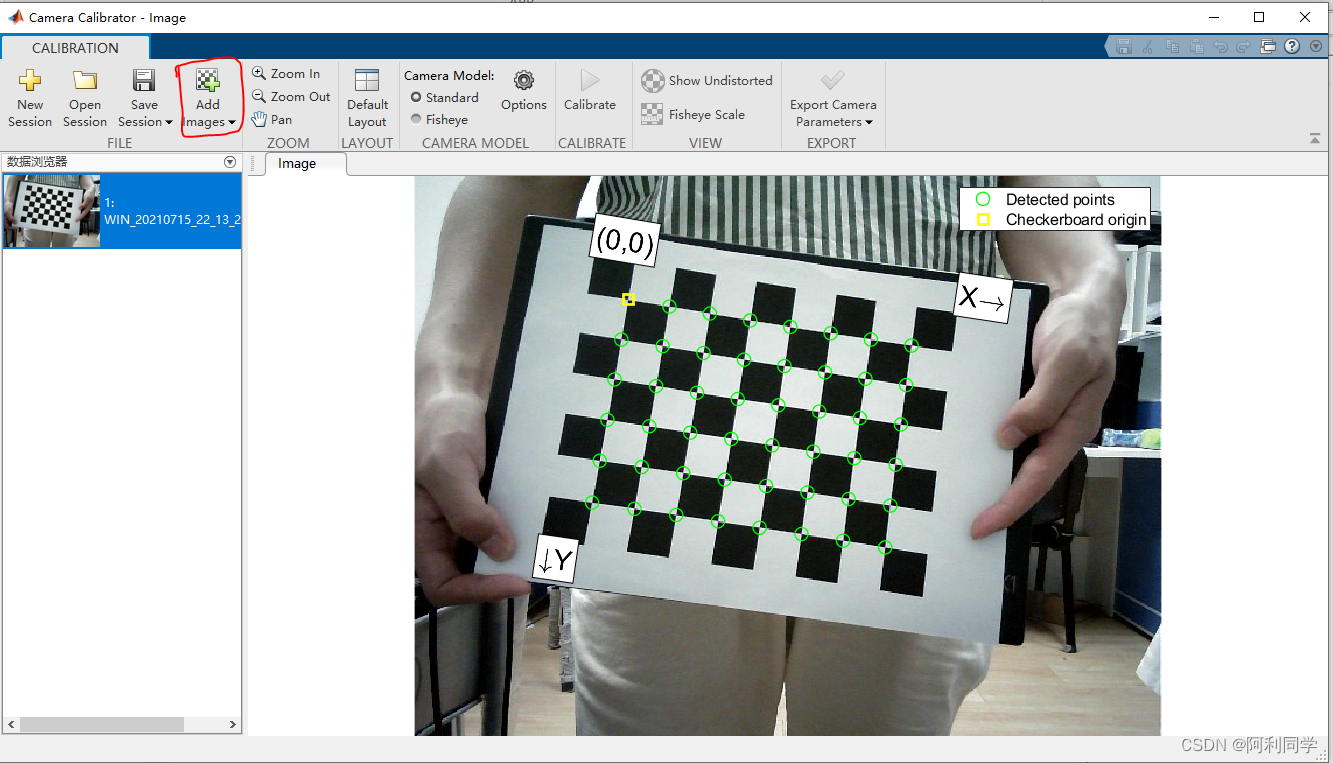
Task: Open help with the question mark
Action: coord(1292,46)
